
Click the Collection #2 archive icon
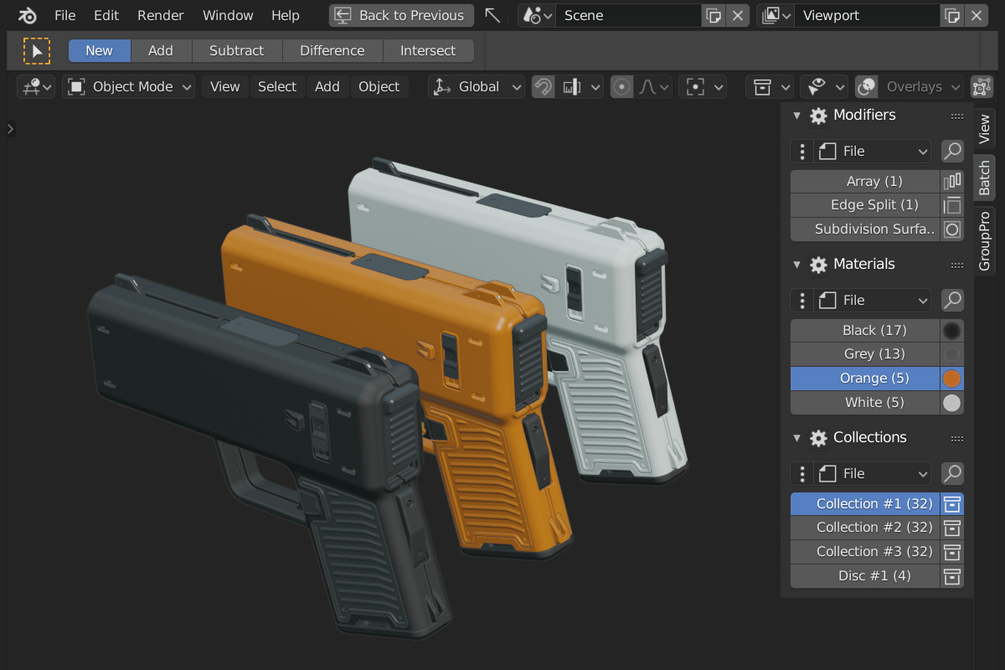coord(952,528)
